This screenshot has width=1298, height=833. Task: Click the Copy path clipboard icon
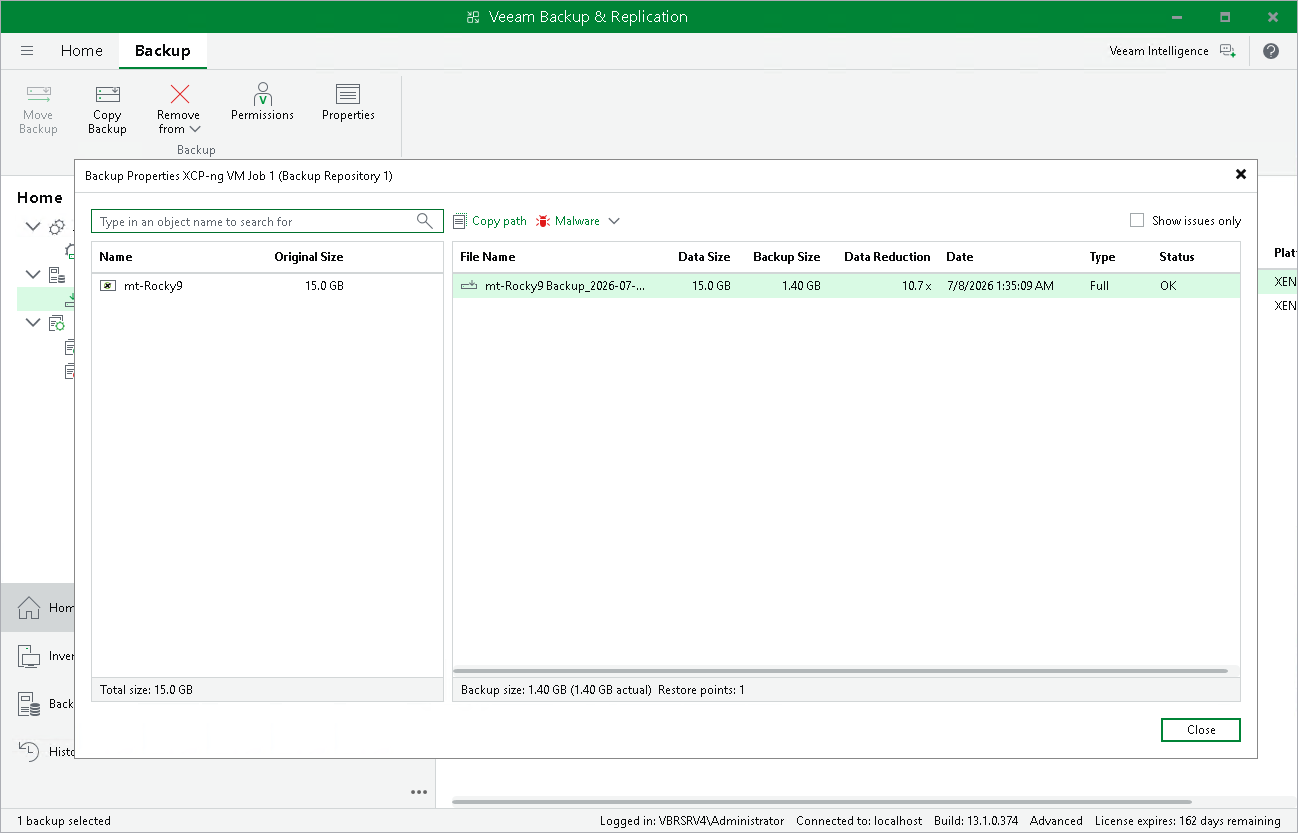coord(460,221)
